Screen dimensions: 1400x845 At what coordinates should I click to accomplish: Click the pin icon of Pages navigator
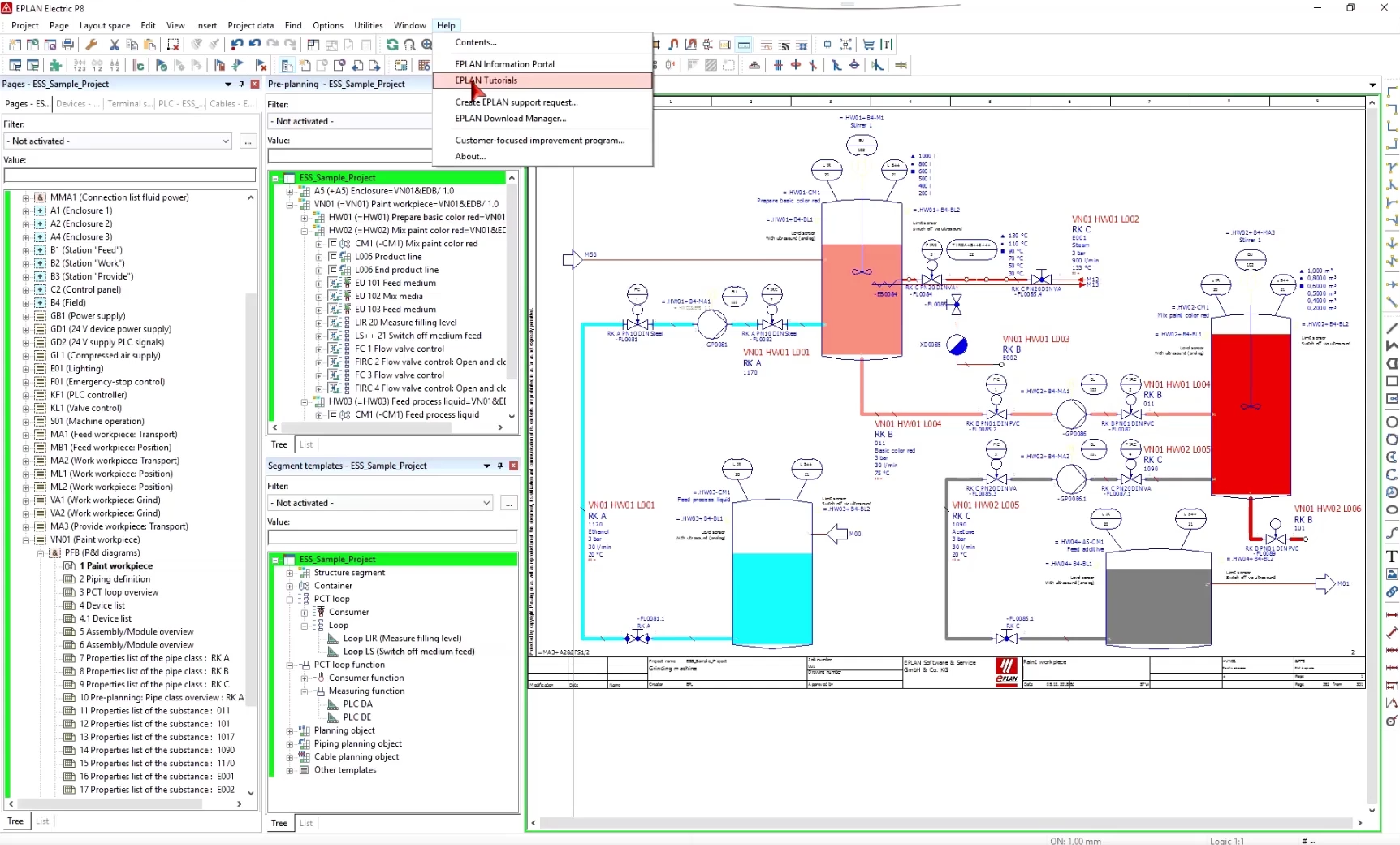[x=241, y=84]
